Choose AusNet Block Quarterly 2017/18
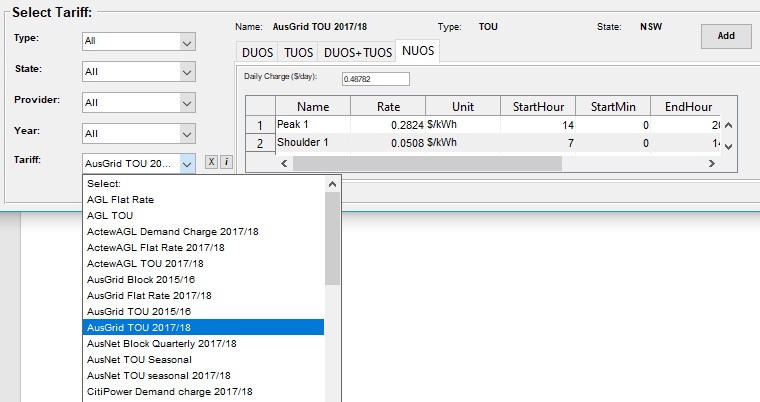The image size is (760, 402). click(204, 344)
